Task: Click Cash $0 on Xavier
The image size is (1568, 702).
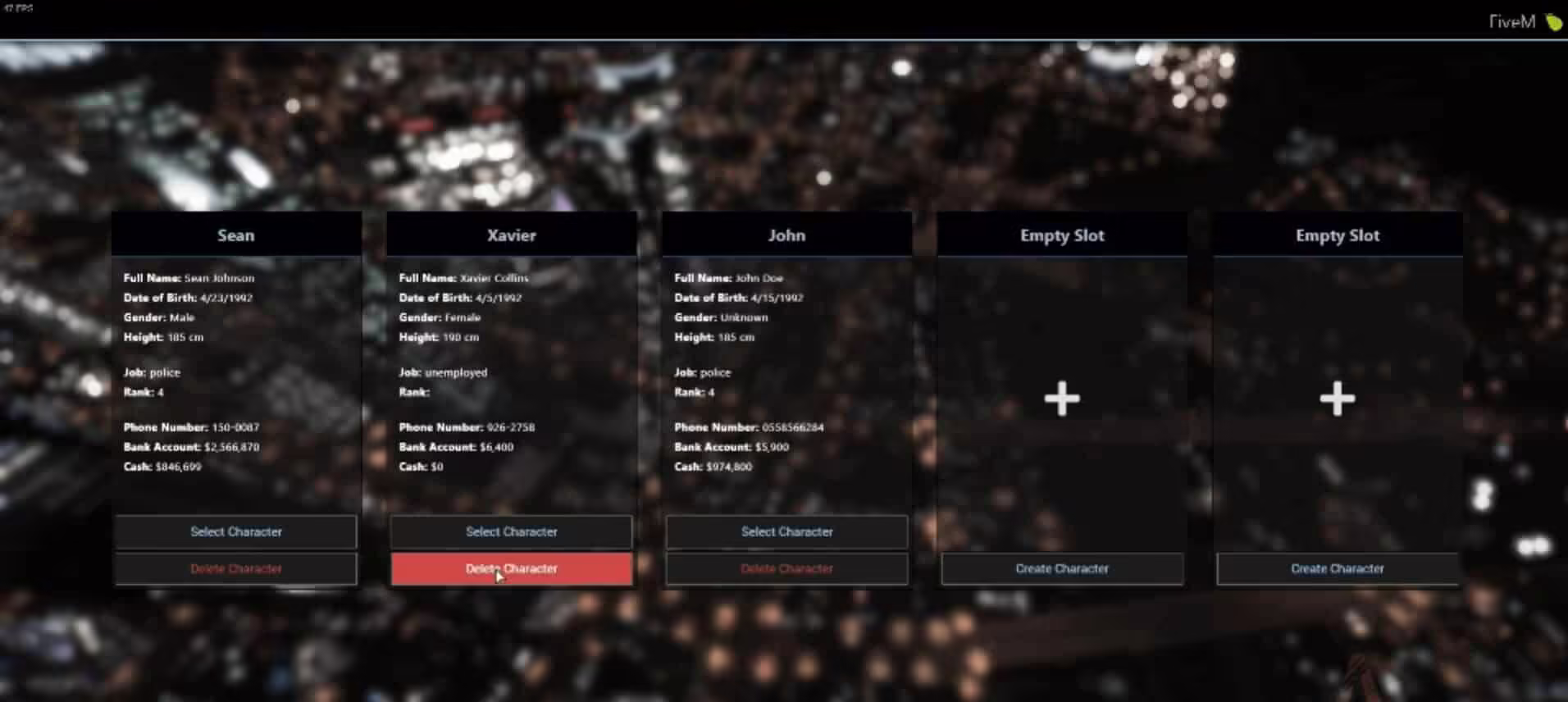Action: coord(421,467)
